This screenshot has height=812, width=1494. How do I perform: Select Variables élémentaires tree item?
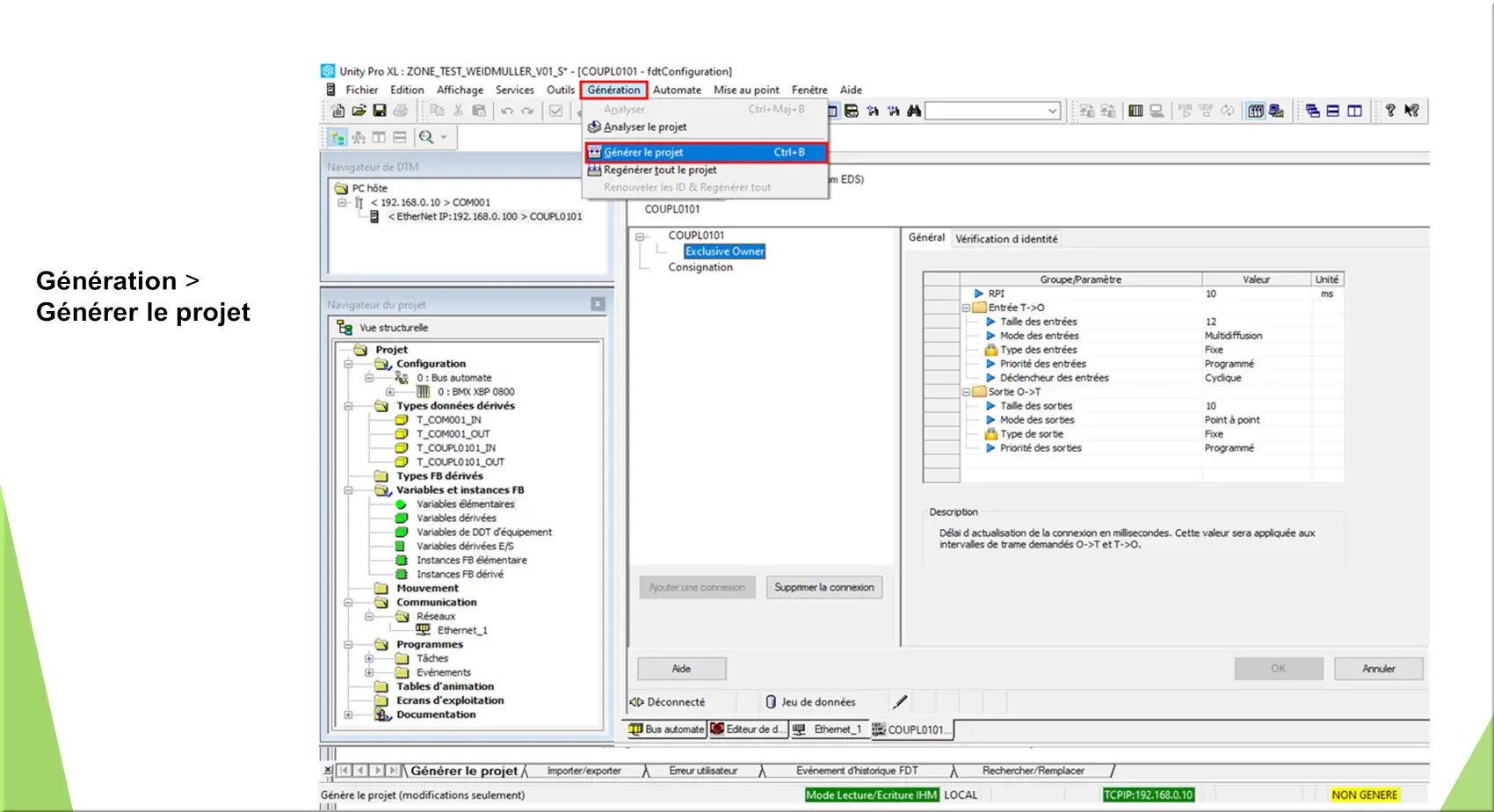[x=465, y=504]
